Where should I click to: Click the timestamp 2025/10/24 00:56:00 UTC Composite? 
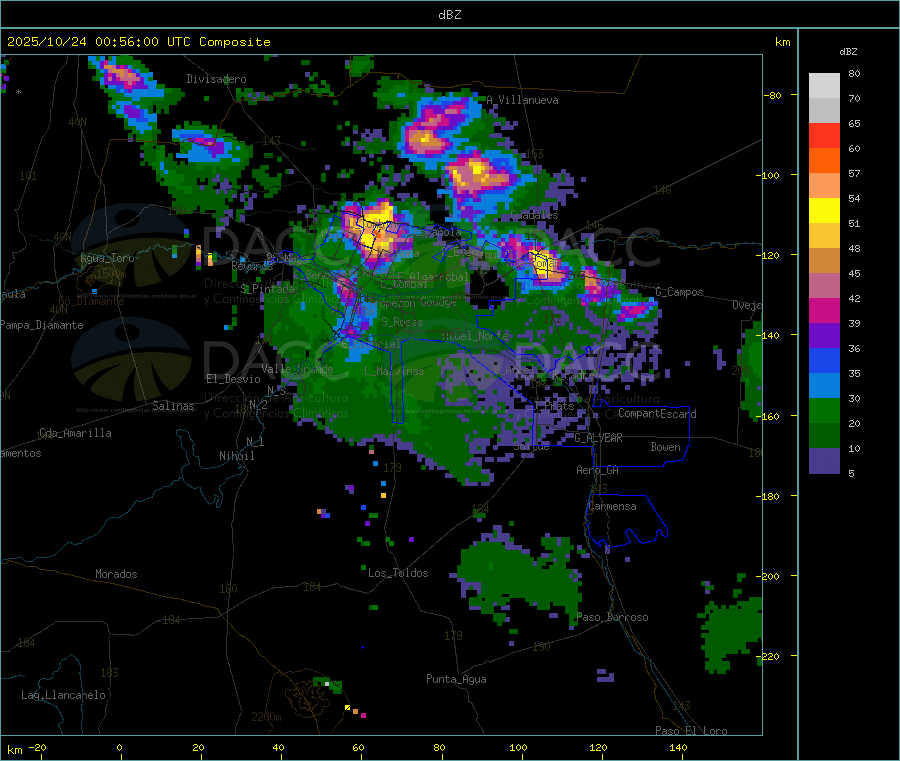138,42
